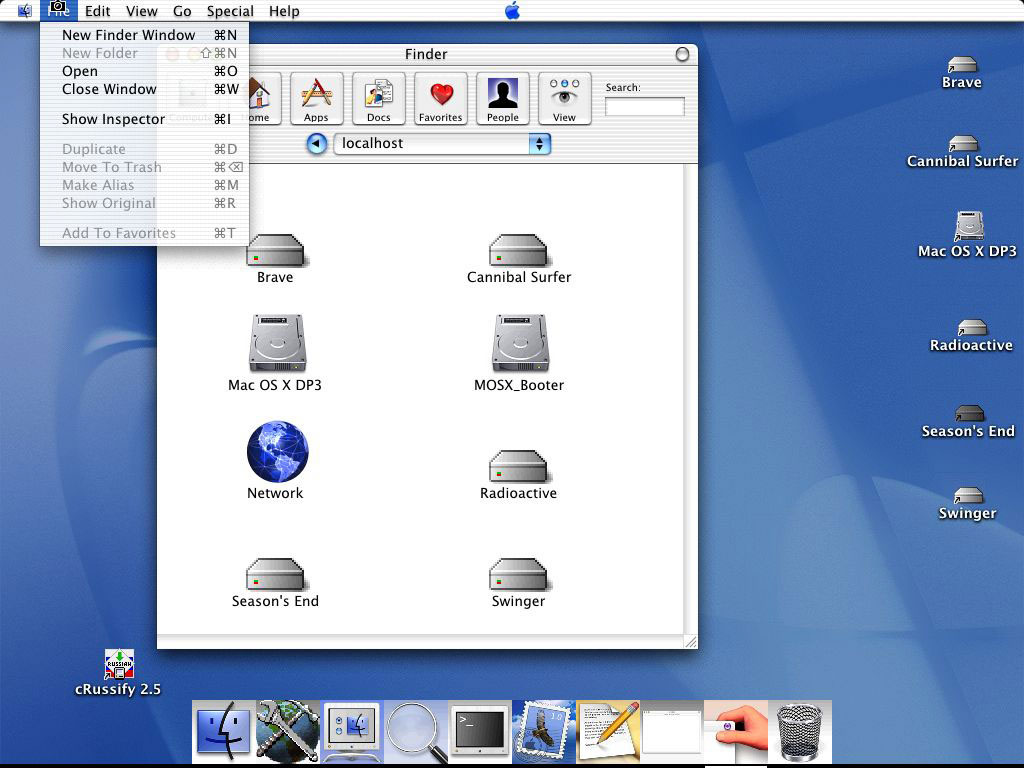Choose Show Inspector from File menu
Image resolution: width=1024 pixels, height=768 pixels.
pyautogui.click(x=144, y=120)
